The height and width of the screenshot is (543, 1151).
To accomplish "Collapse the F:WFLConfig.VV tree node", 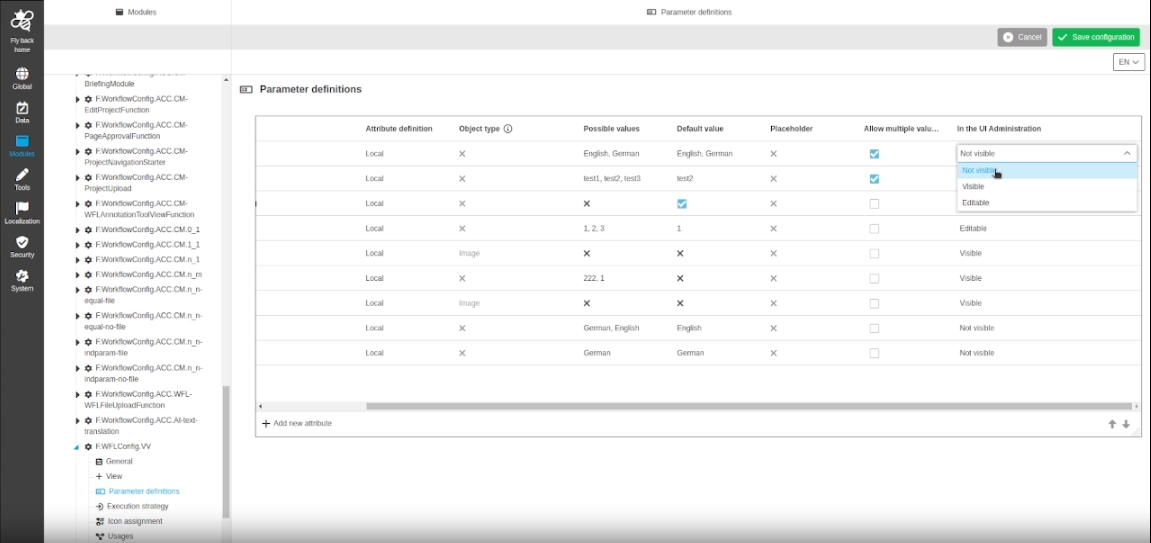I will (78, 446).
